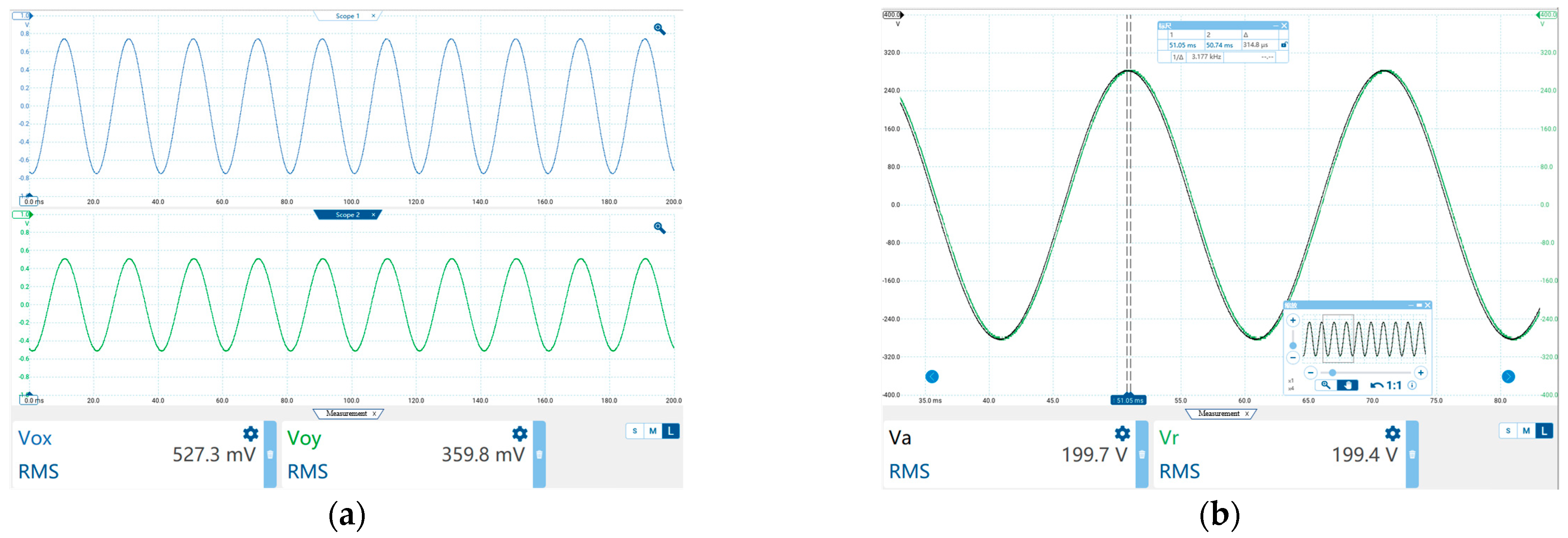Open the Voy measurement settings gear
This screenshot has height=538, width=1568.
pyautogui.click(x=520, y=434)
